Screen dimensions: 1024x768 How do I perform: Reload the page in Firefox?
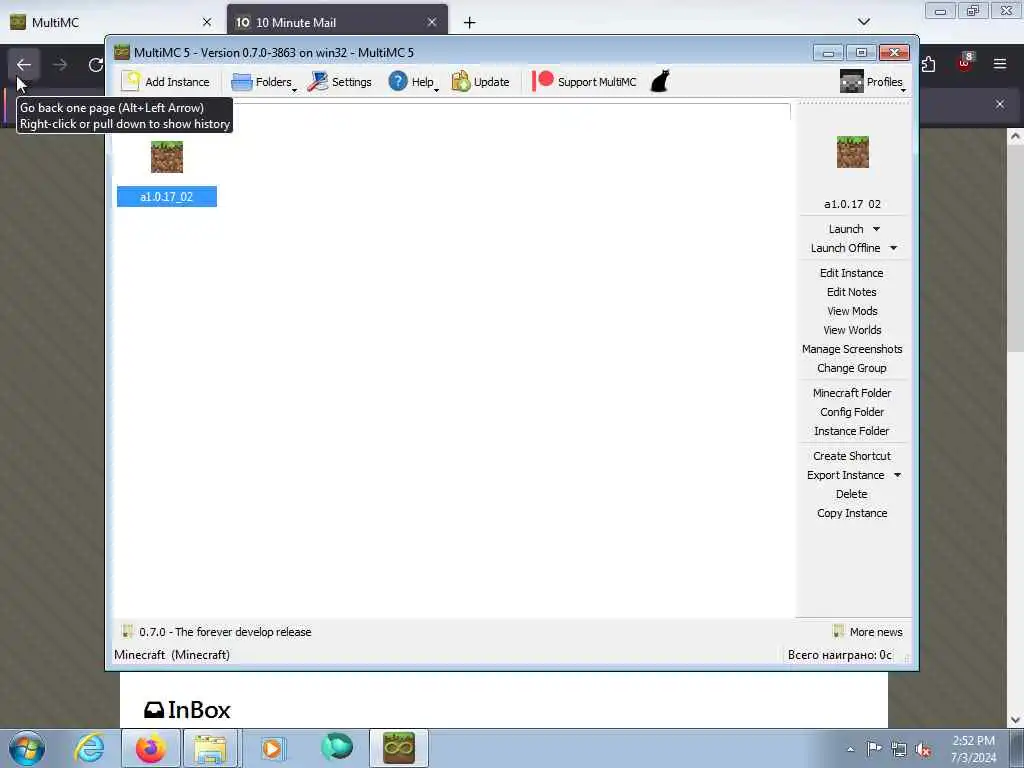click(x=96, y=65)
